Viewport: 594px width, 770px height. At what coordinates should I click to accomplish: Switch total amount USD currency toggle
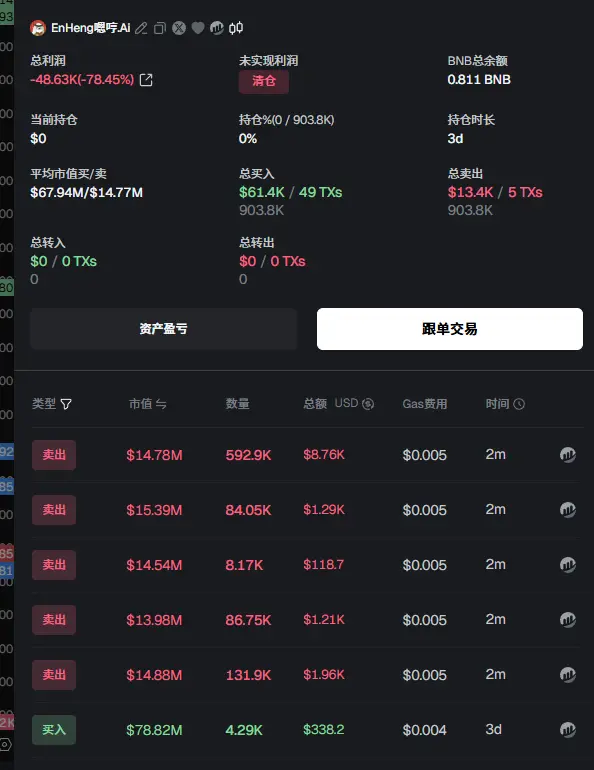[x=368, y=404]
